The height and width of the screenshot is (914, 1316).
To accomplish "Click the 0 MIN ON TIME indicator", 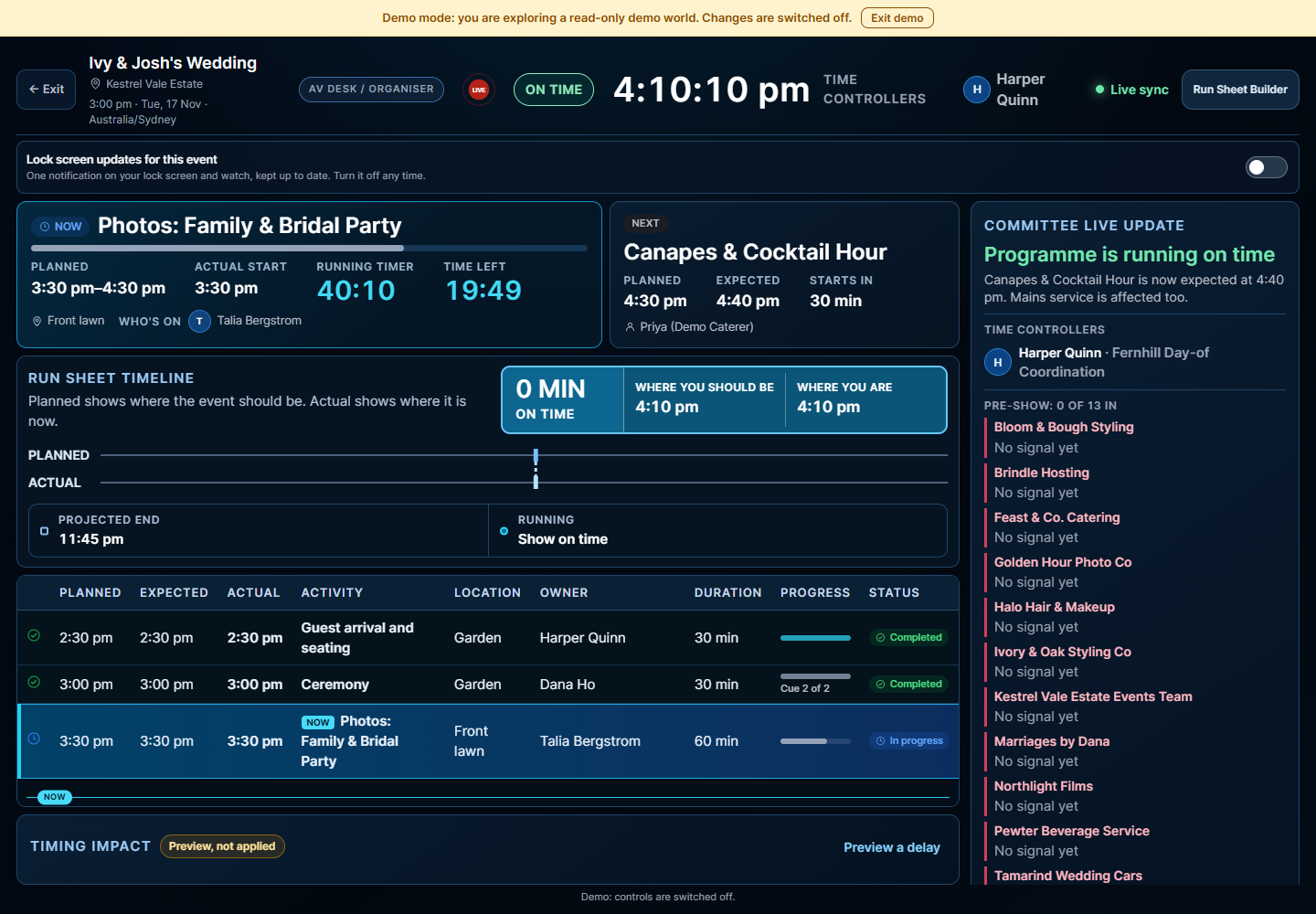I will tap(563, 399).
